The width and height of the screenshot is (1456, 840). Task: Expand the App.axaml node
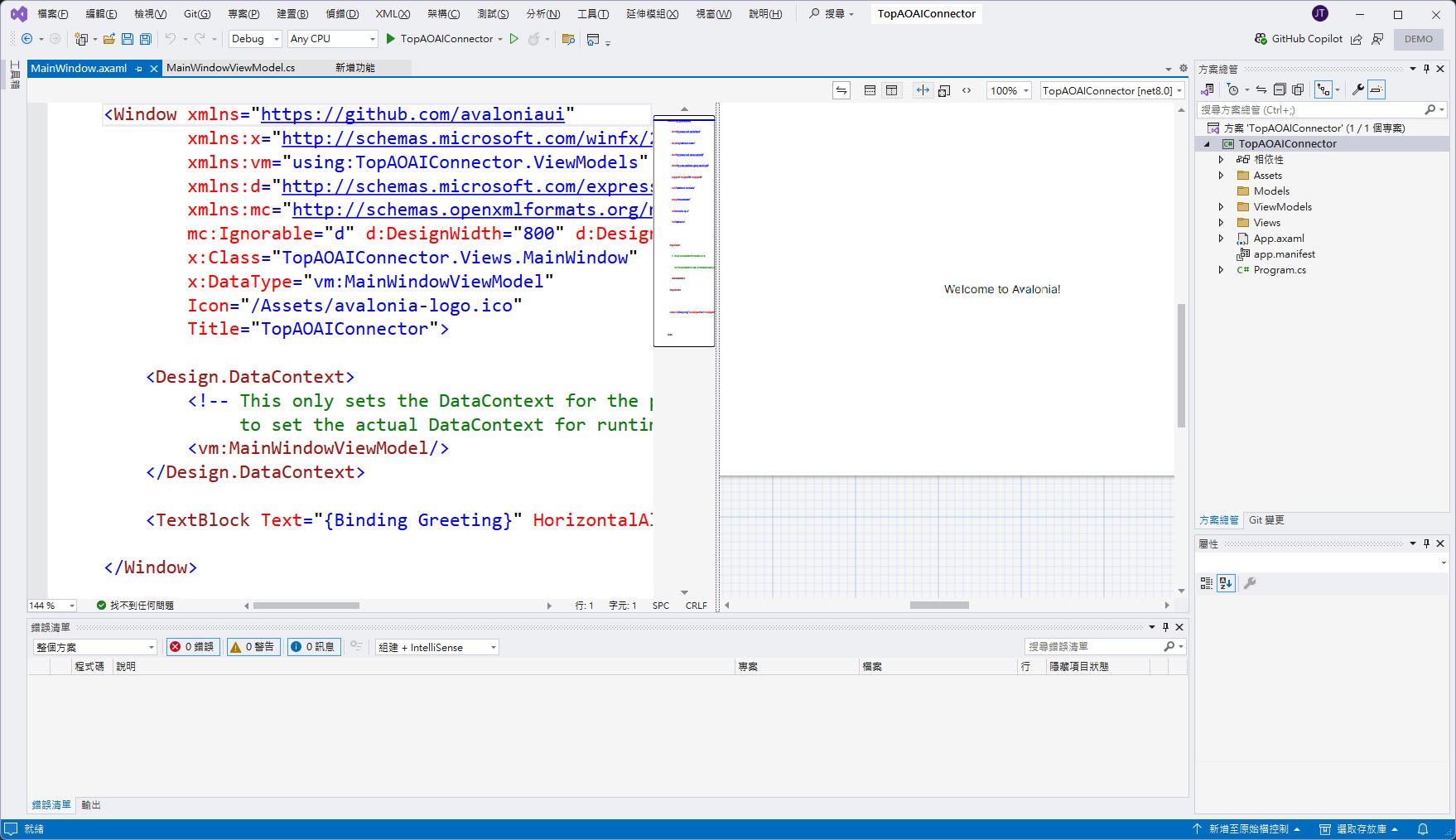(1221, 239)
